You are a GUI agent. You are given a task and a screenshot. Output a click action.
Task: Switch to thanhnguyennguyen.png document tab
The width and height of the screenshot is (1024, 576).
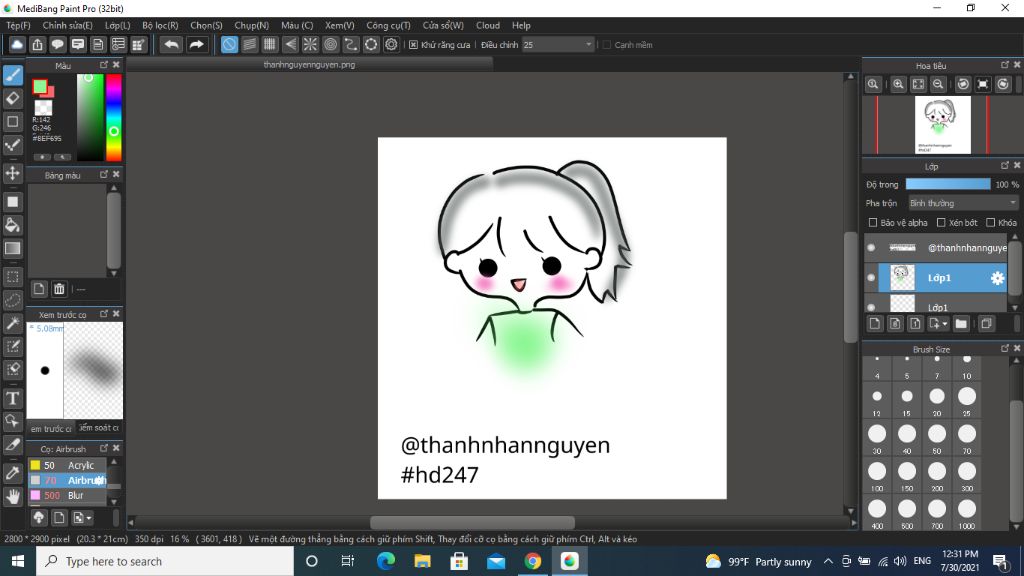tap(310, 65)
